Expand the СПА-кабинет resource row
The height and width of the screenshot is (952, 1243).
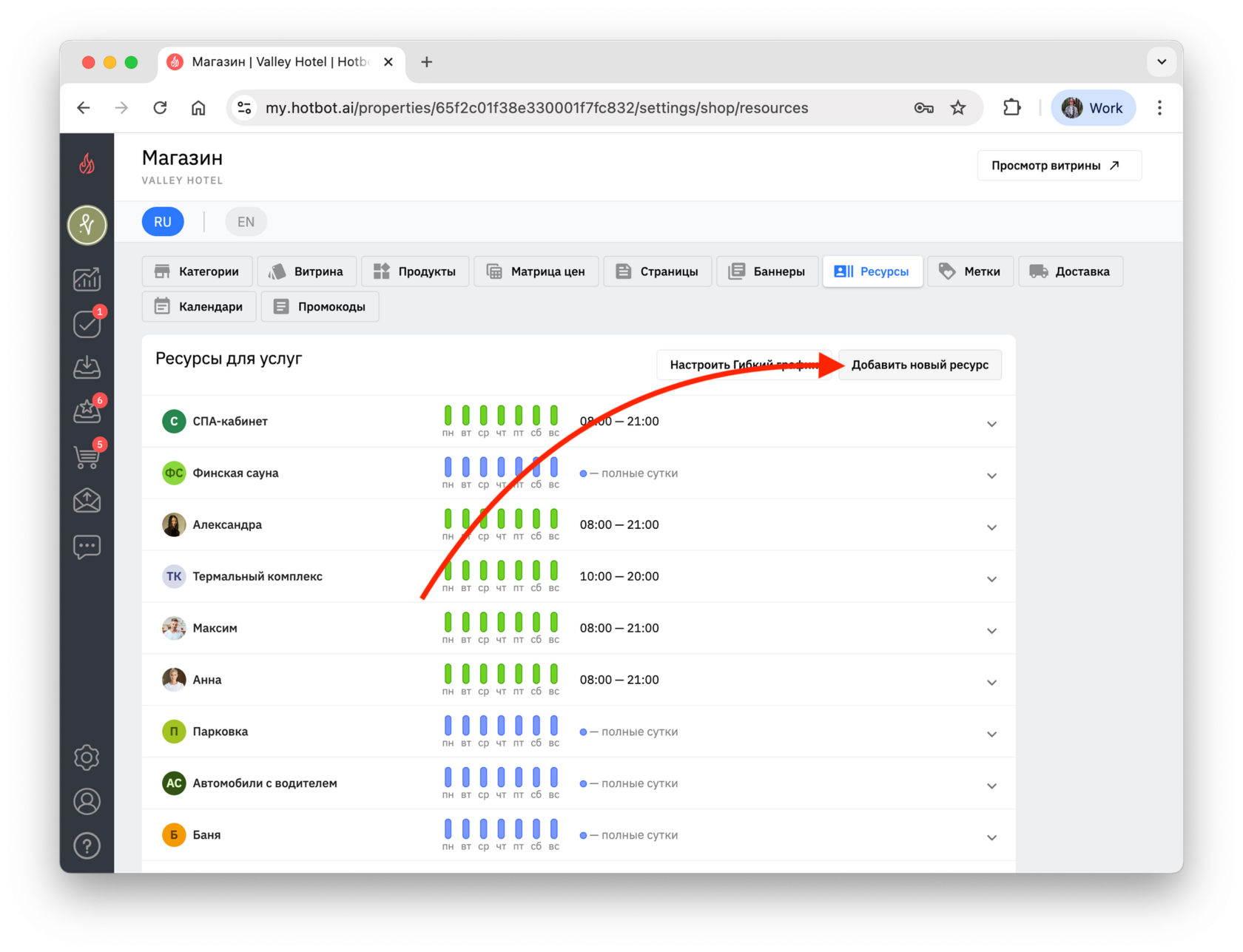pyautogui.click(x=991, y=424)
